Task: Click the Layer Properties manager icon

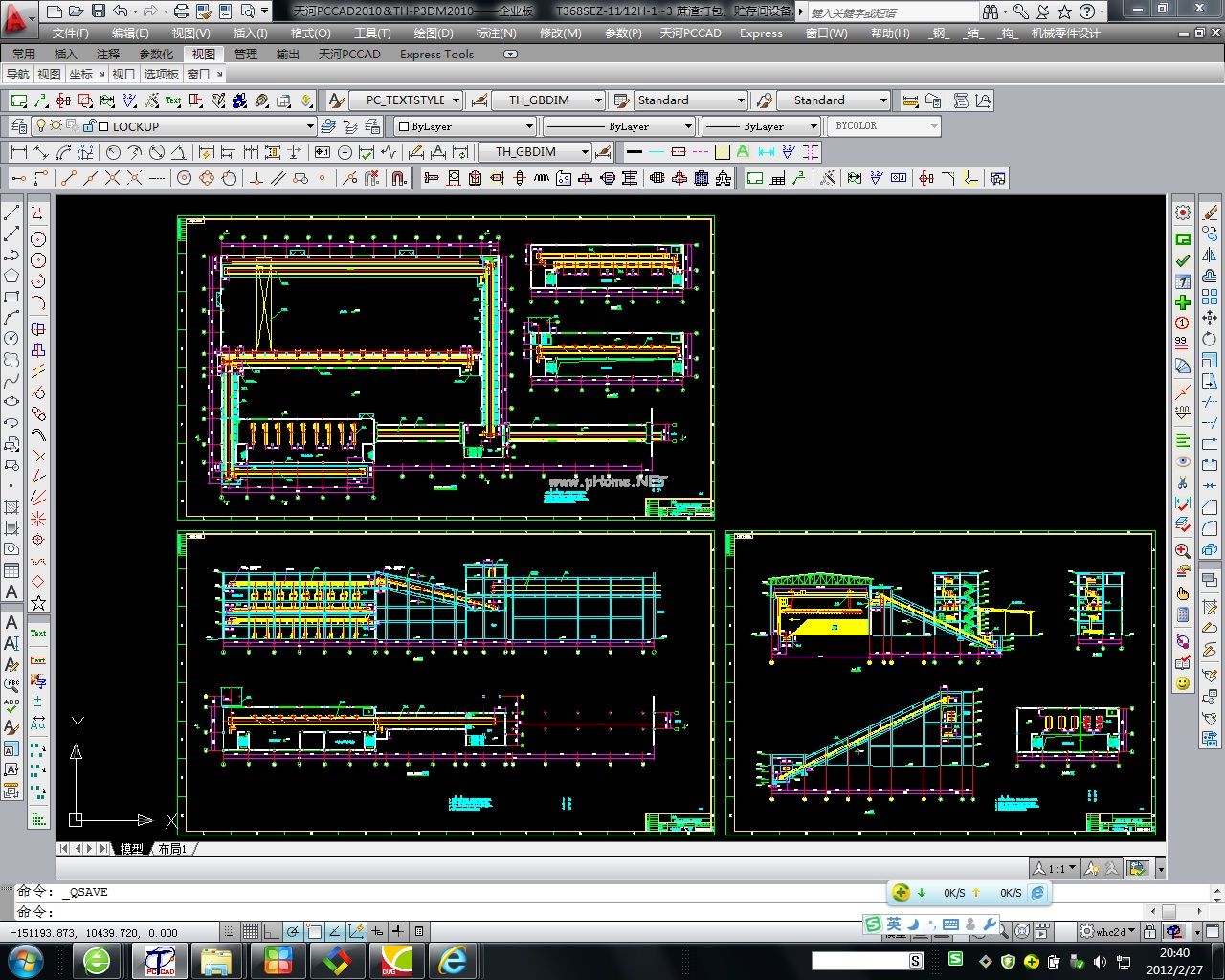Action: pos(18,126)
